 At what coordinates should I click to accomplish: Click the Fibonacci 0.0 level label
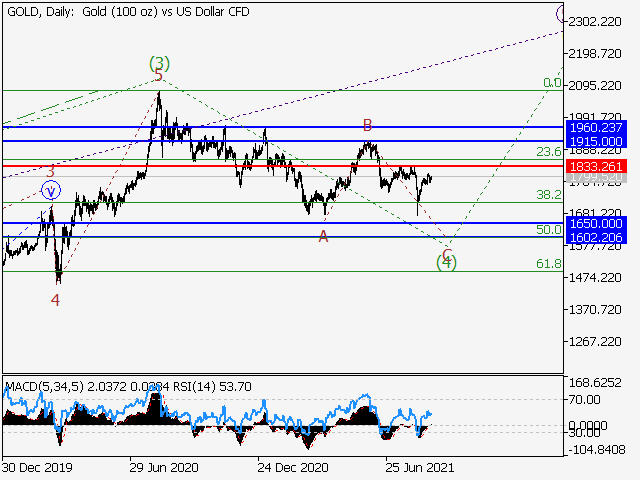[552, 83]
